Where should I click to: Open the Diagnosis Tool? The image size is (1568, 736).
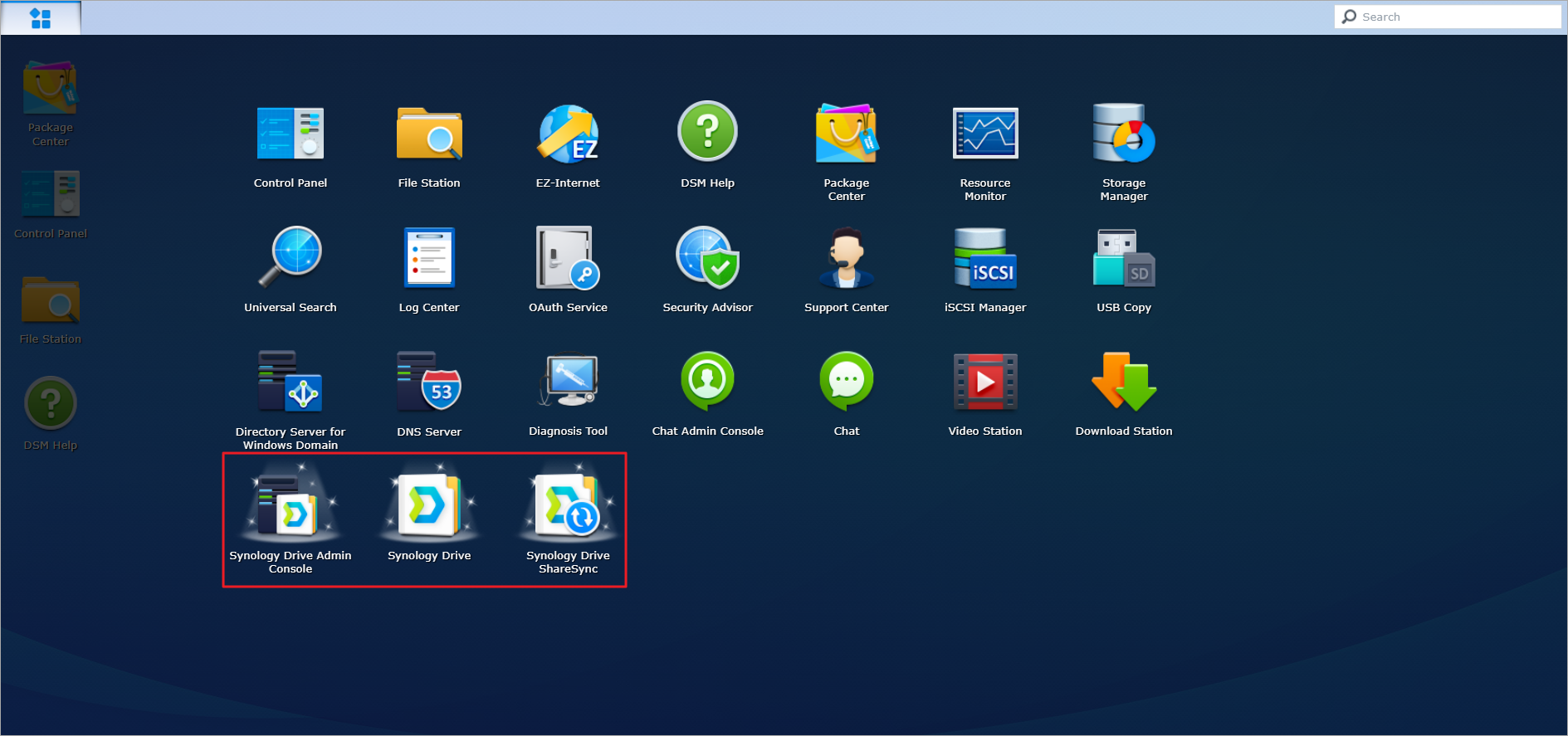tap(568, 383)
